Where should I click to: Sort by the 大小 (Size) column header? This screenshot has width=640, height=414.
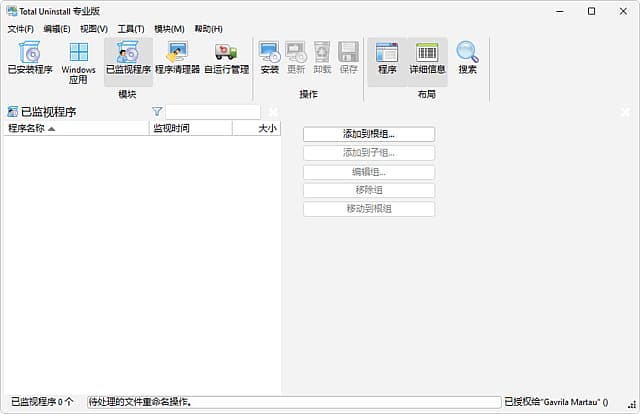click(256, 128)
